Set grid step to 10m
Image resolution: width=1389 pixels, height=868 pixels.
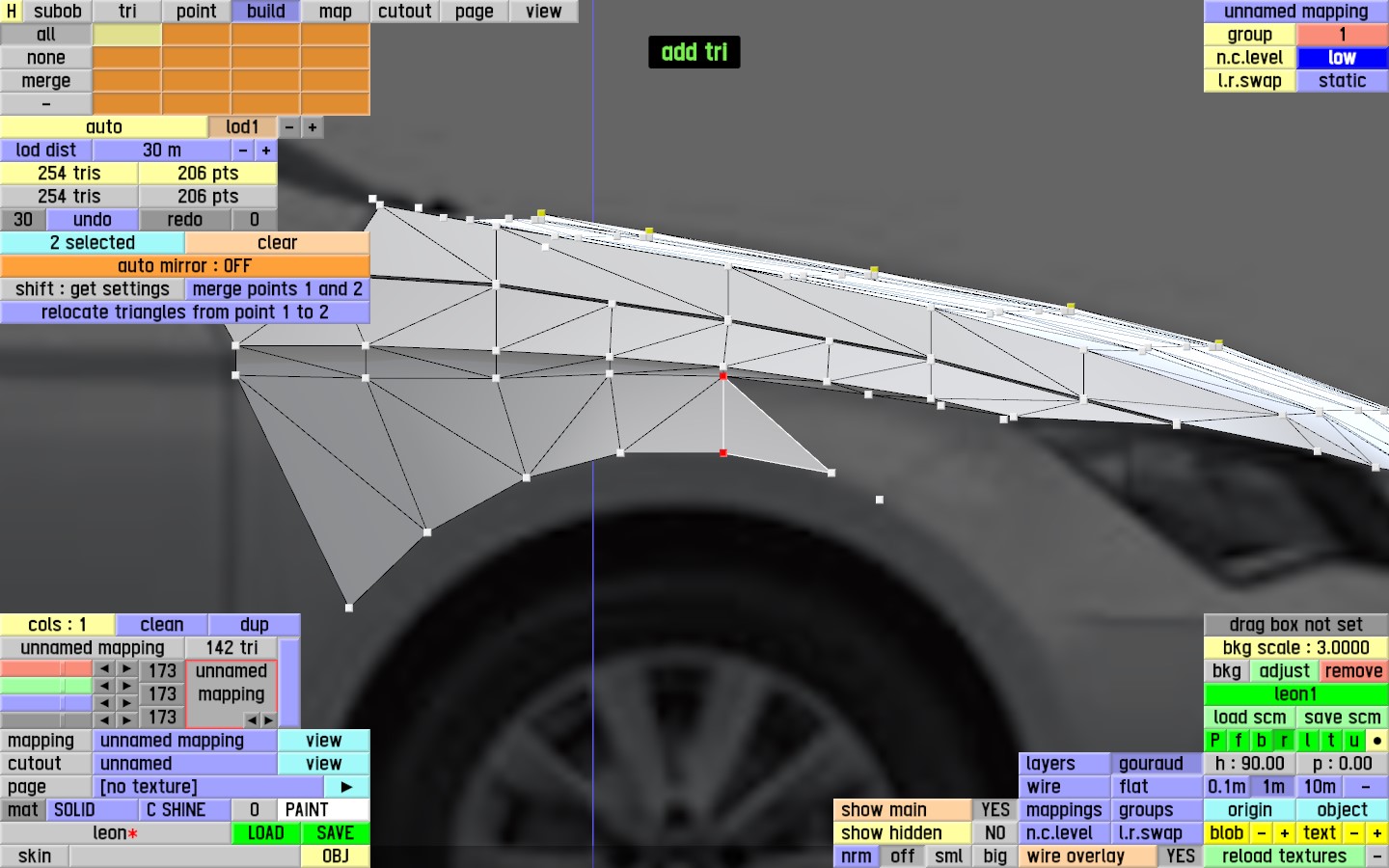[x=1320, y=787]
